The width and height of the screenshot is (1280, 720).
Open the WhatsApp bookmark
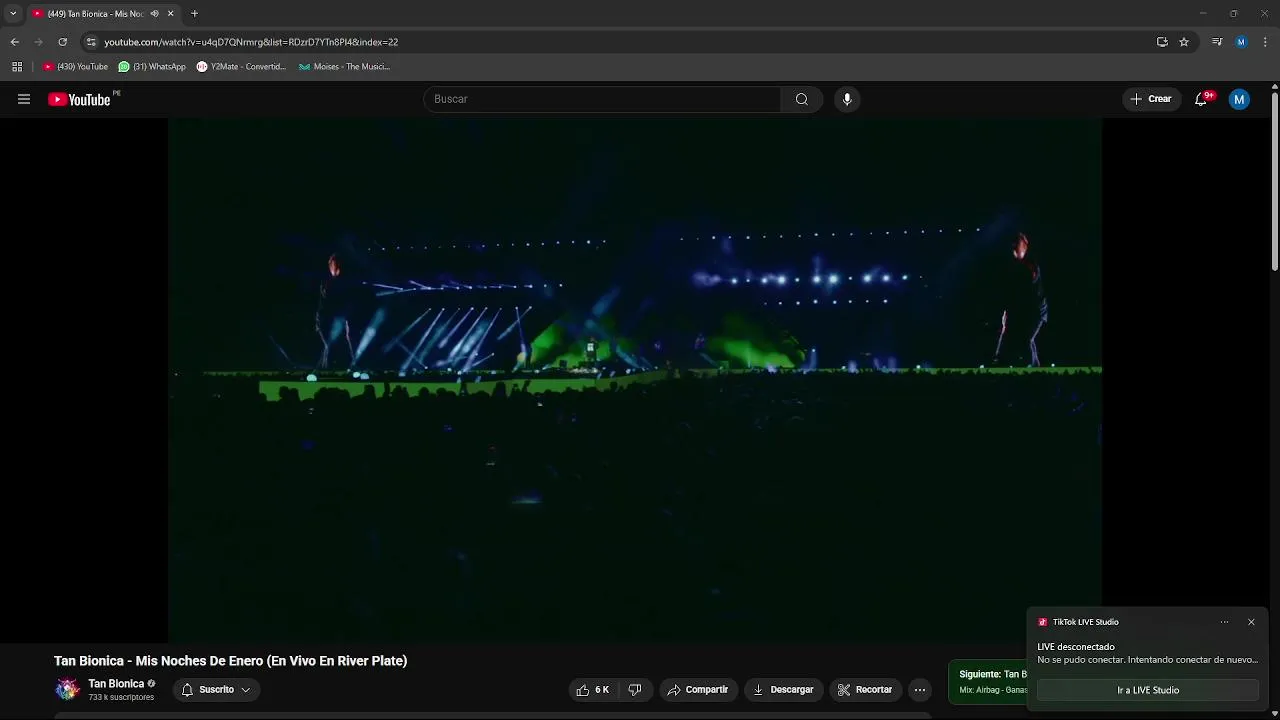pyautogui.click(x=152, y=67)
